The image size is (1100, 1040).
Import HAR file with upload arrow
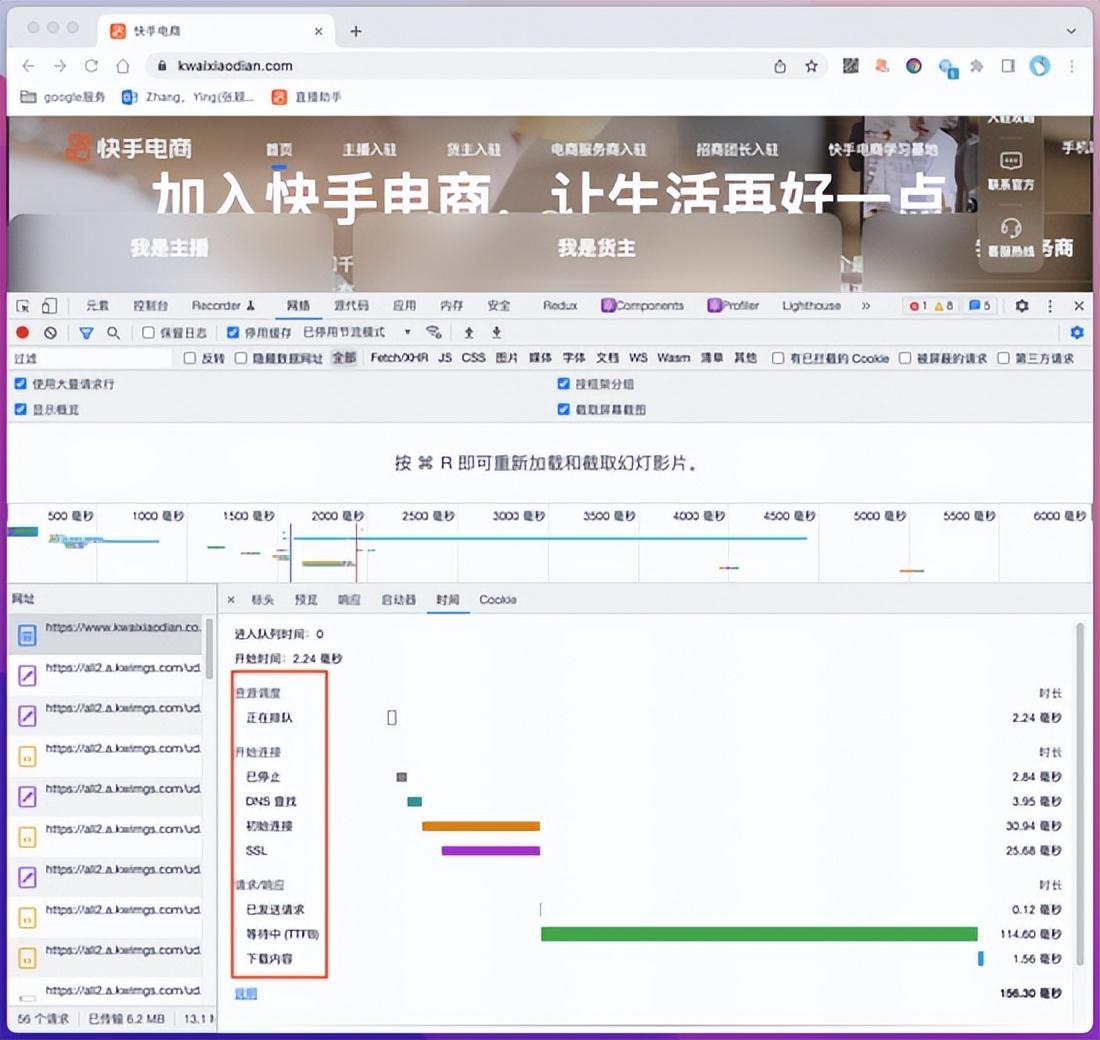click(469, 333)
